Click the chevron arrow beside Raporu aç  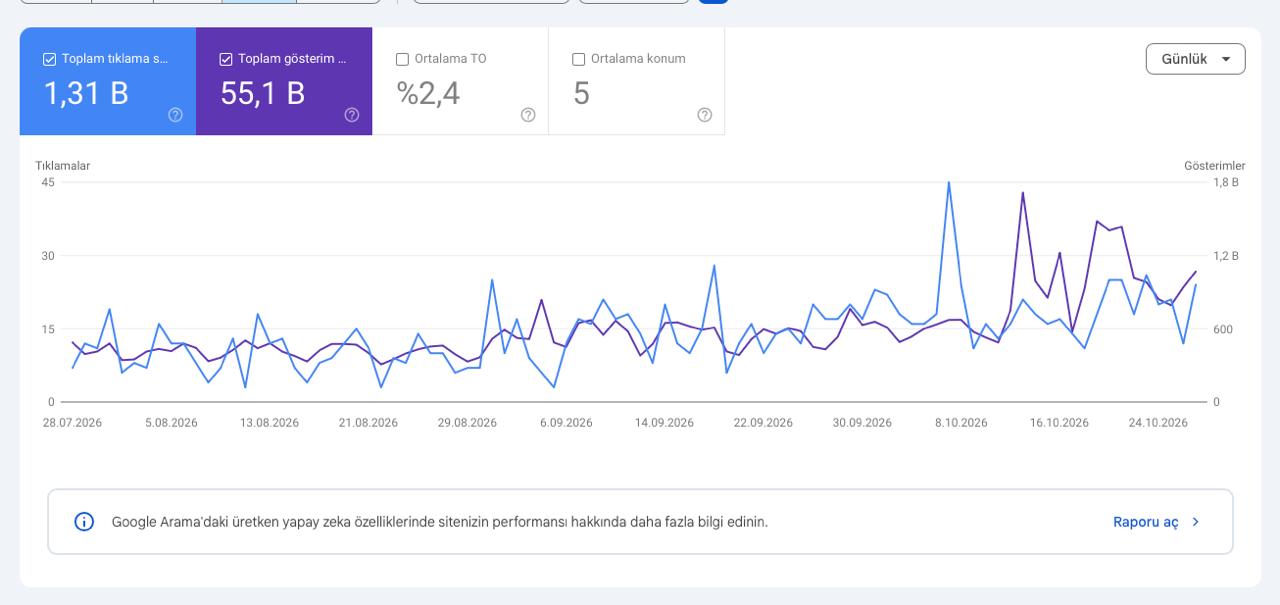pos(1196,522)
